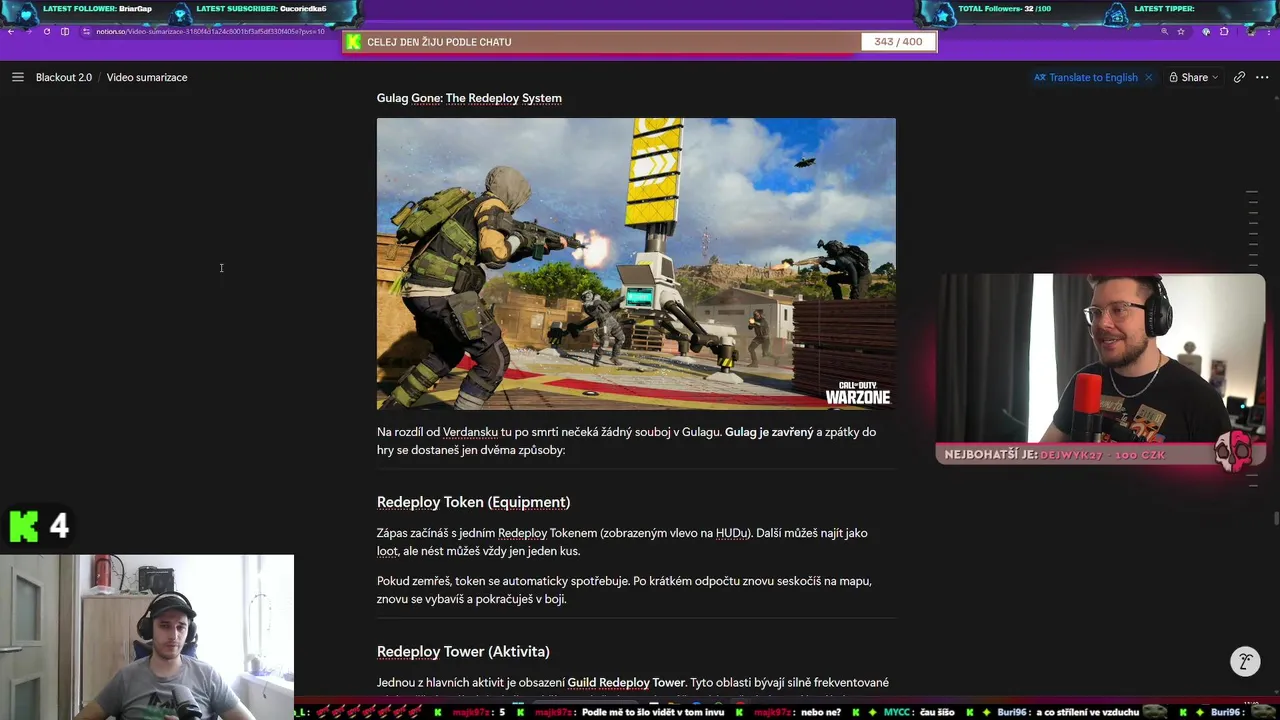1280x720 pixels.
Task: Click chat ticker message čau šišo
Action: (935, 712)
